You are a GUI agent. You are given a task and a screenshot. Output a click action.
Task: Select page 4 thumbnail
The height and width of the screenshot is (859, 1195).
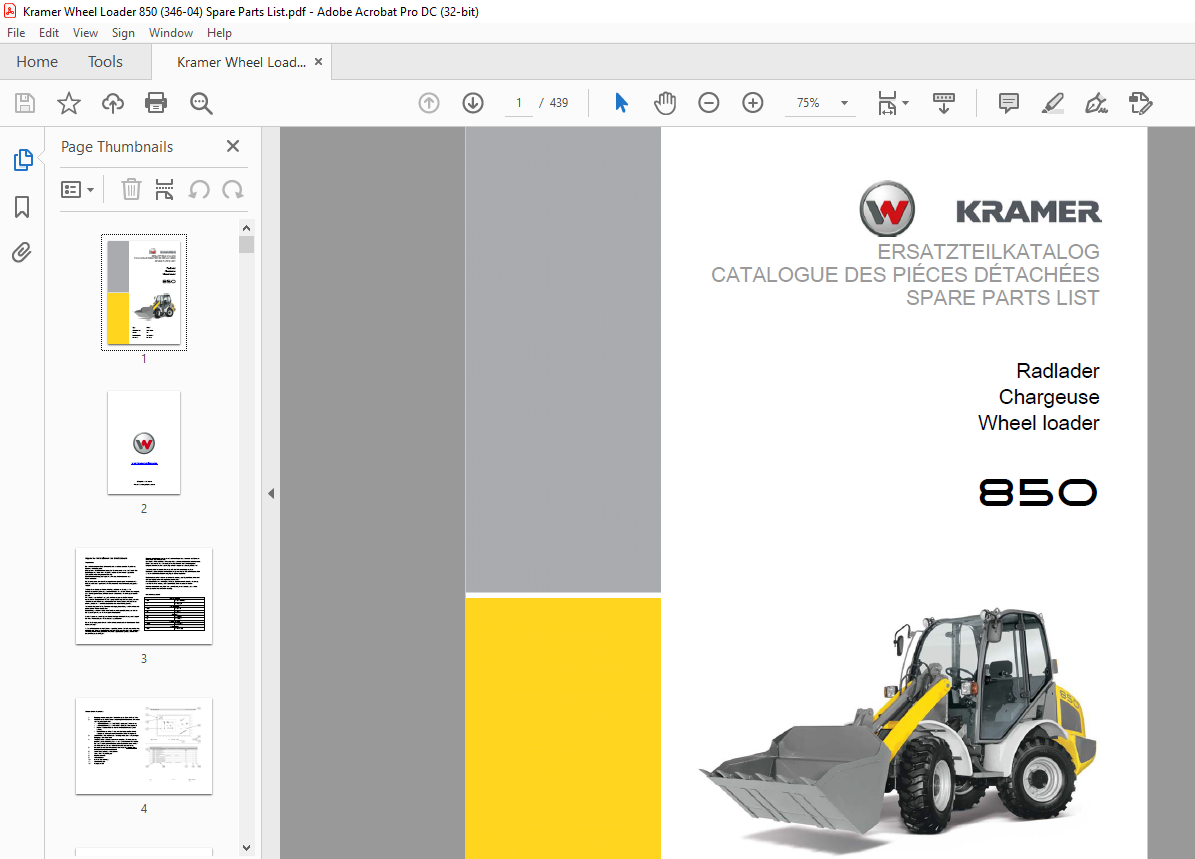144,746
